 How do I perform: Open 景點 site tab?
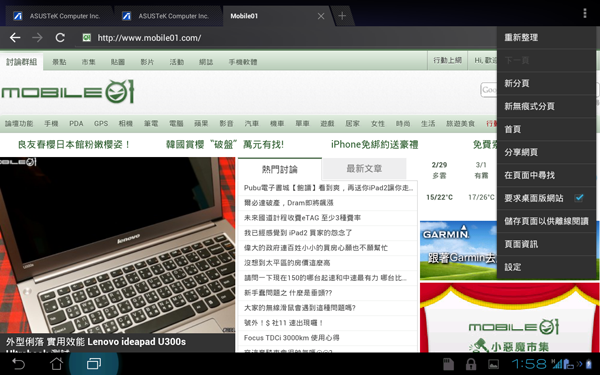pyautogui.click(x=59, y=62)
